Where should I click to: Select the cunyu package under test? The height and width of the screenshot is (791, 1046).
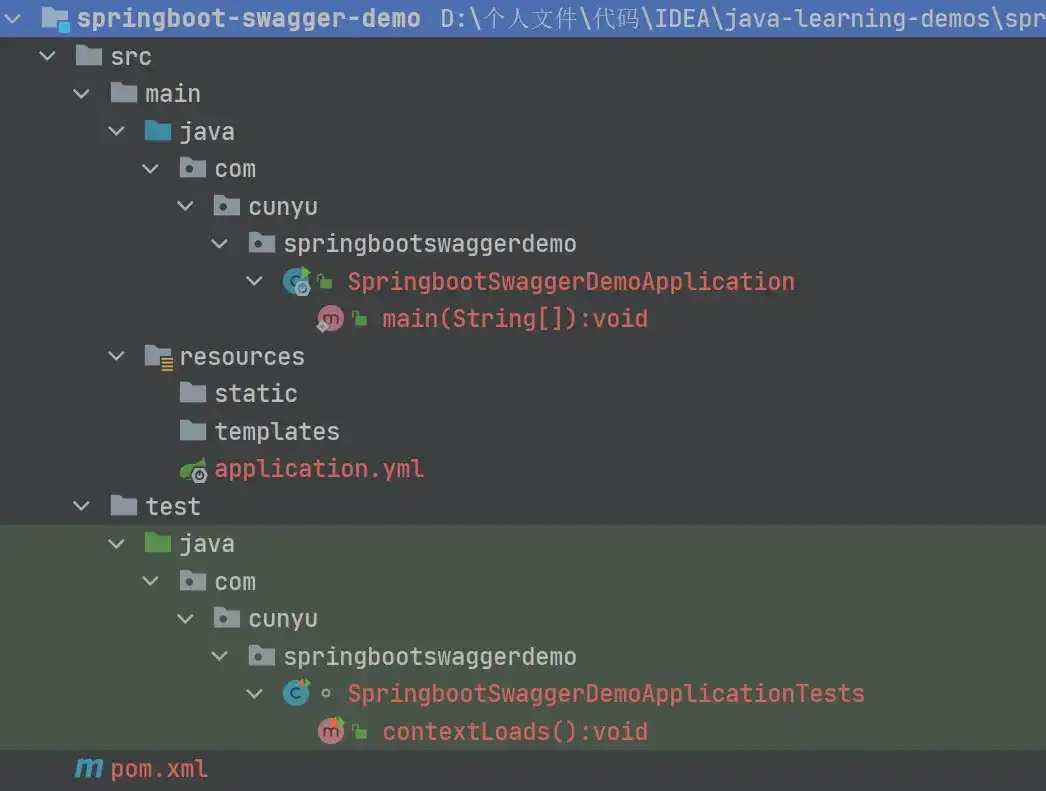pos(283,619)
